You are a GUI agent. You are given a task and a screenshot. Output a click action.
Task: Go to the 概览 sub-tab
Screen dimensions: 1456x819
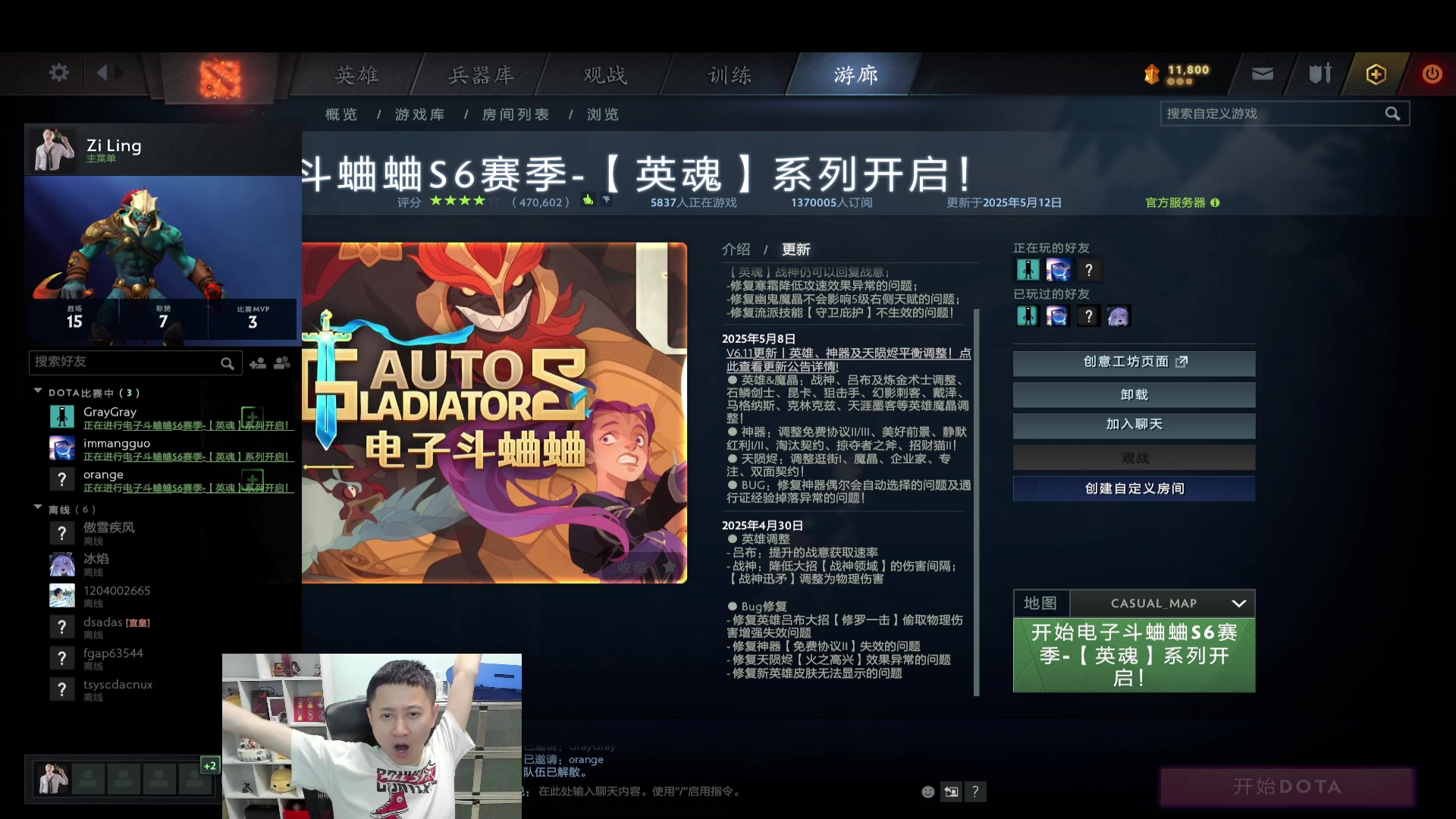[341, 115]
